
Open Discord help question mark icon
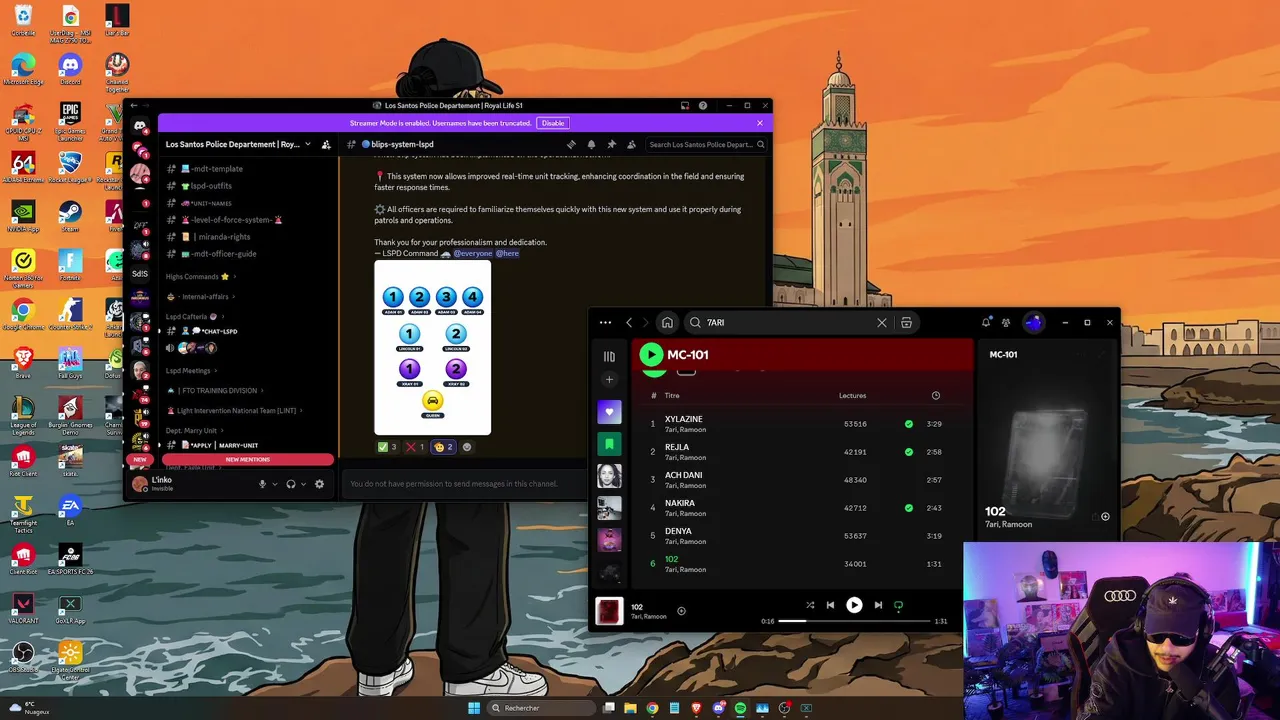703,105
